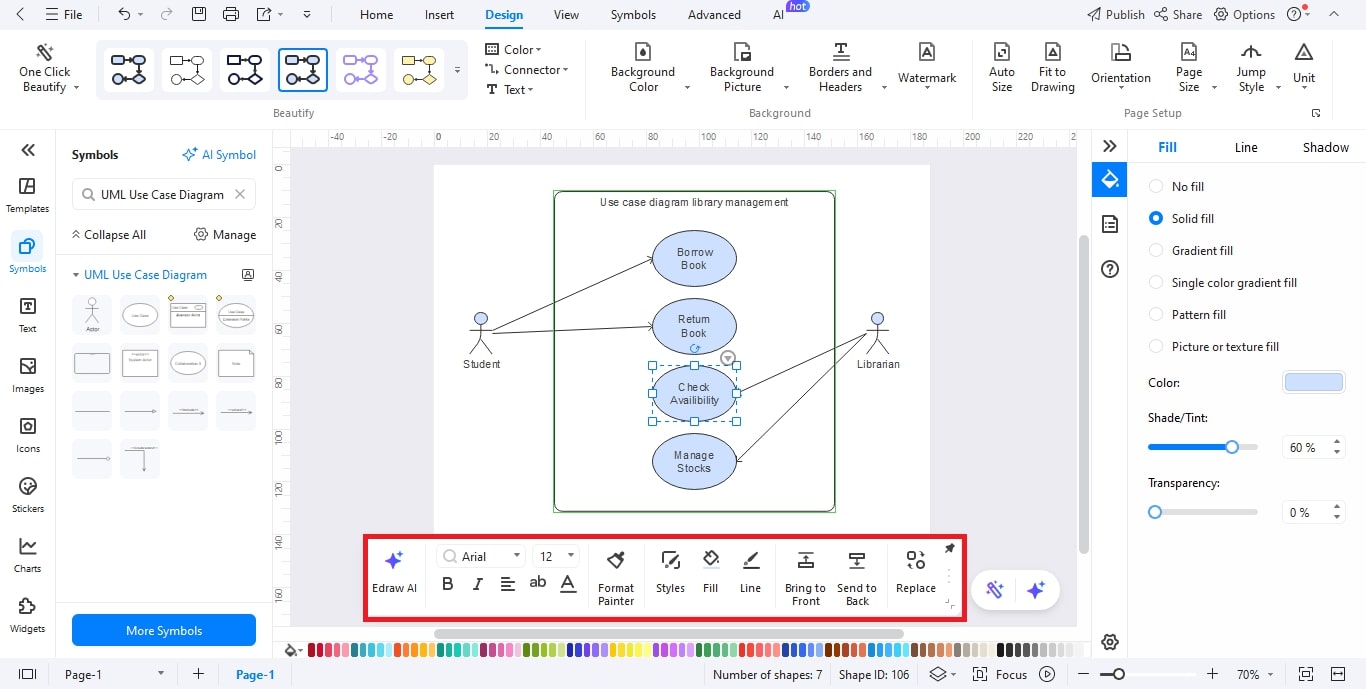Collapse the UML Use Case Diagram category

[76, 275]
